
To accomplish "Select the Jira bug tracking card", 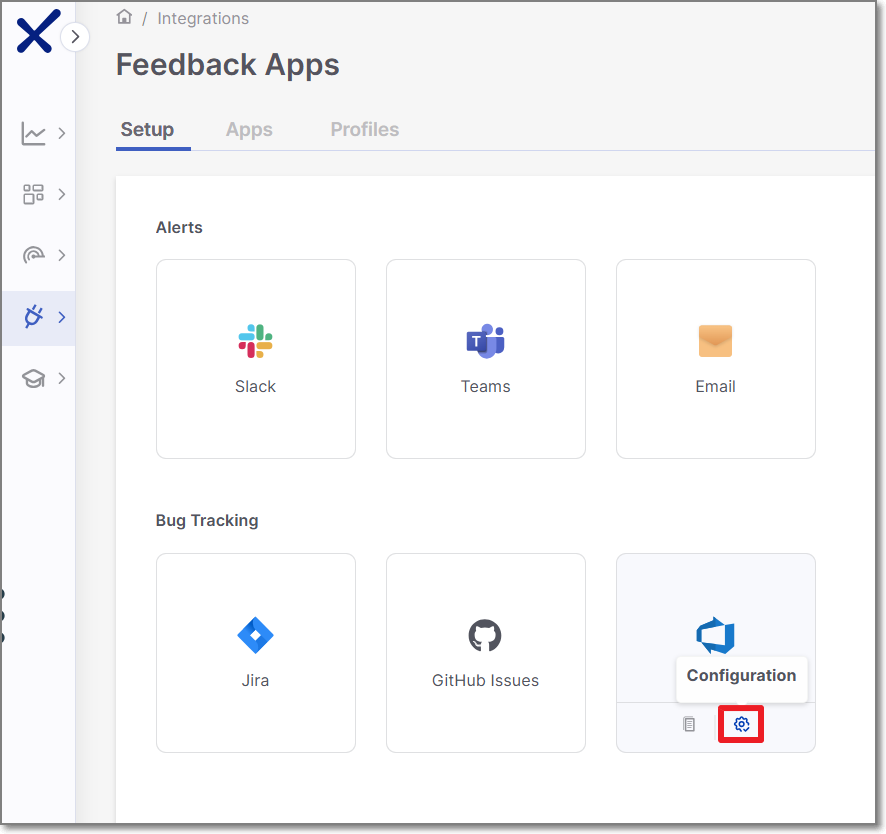I will click(256, 652).
